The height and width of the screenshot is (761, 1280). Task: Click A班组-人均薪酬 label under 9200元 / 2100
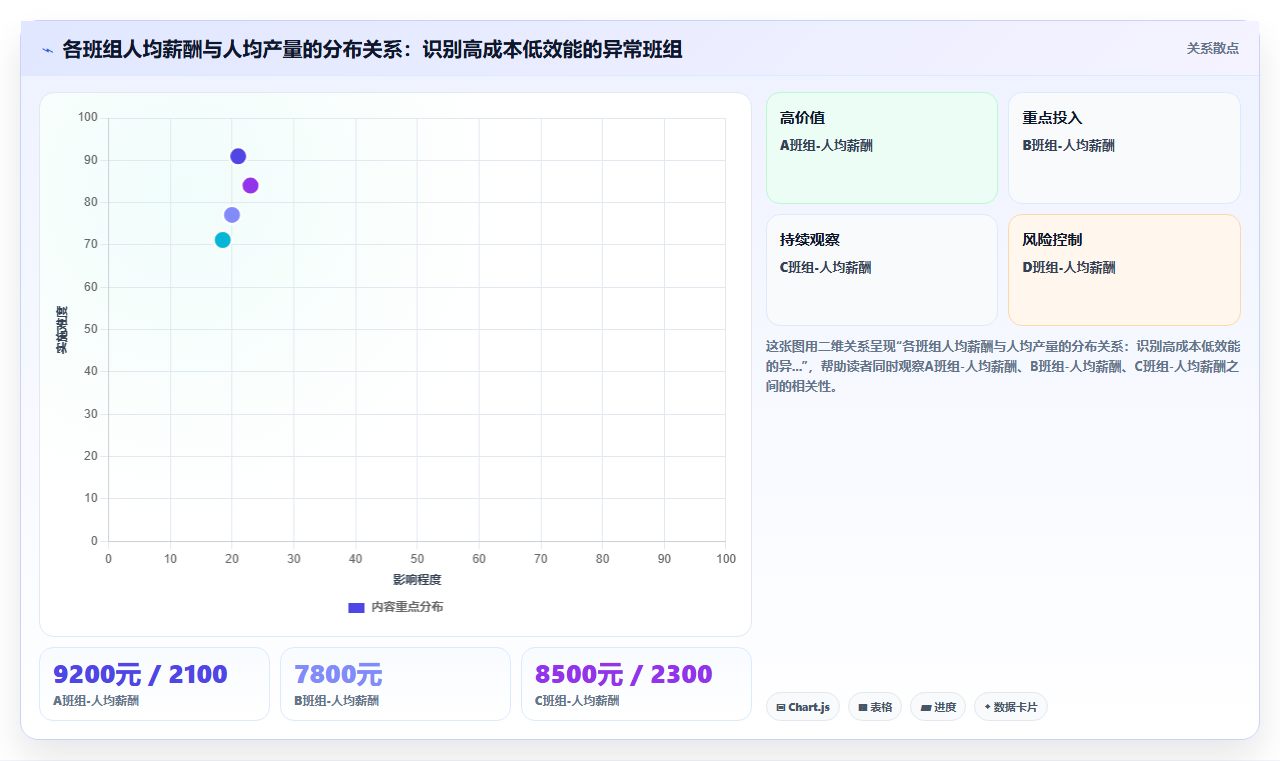(96, 701)
